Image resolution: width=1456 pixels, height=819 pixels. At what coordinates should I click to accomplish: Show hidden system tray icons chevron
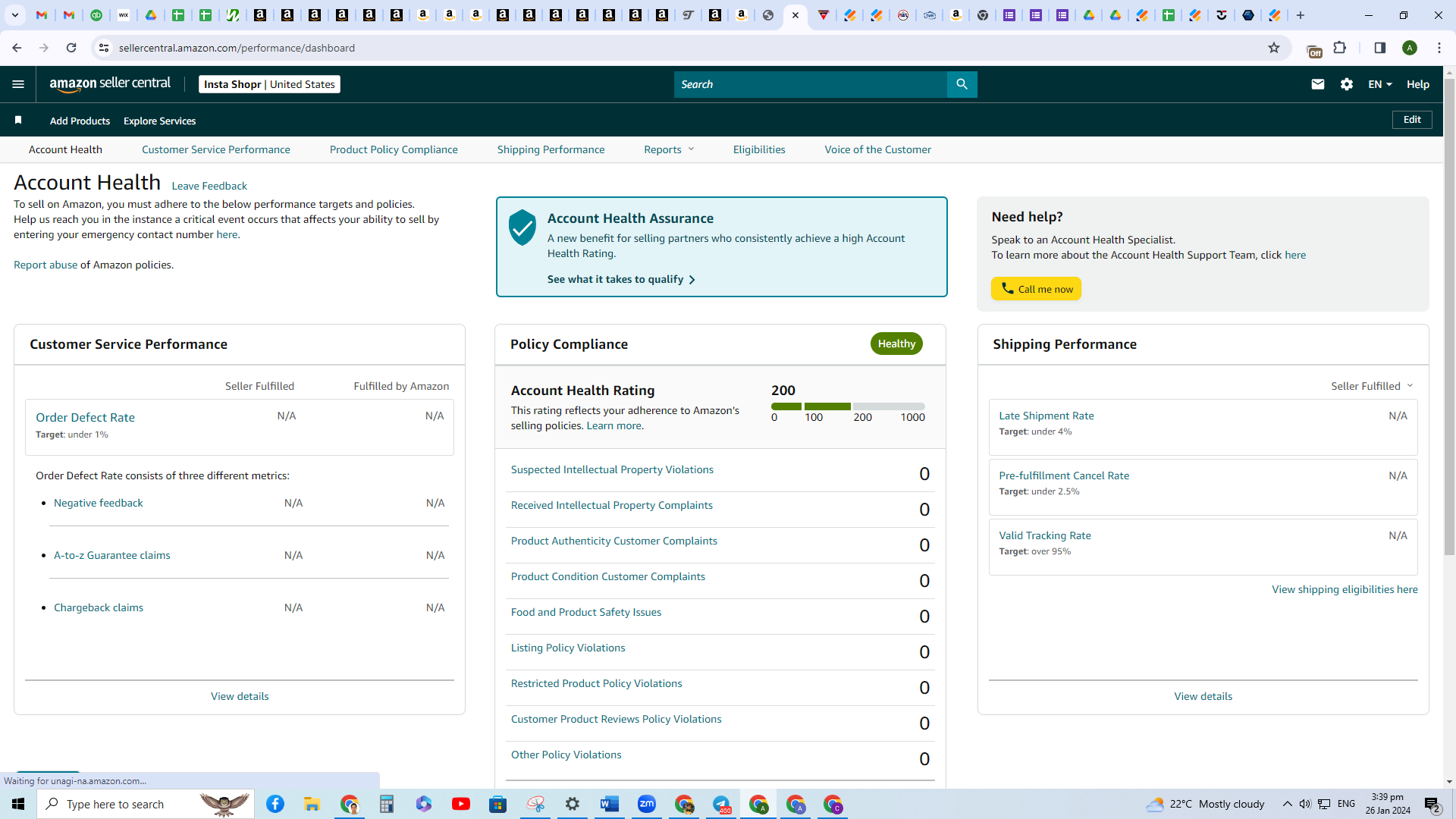(x=1287, y=804)
